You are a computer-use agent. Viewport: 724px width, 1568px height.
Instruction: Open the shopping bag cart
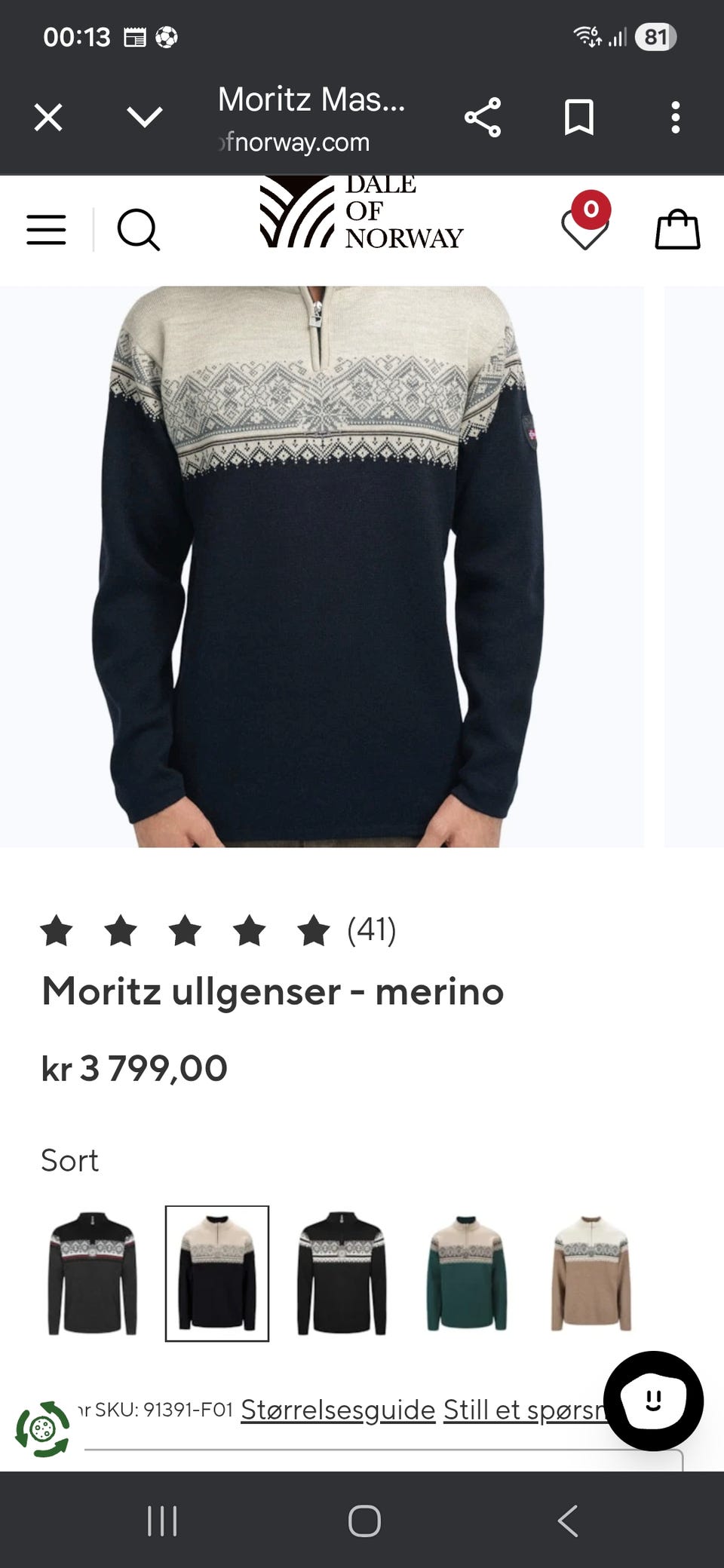[x=677, y=229]
